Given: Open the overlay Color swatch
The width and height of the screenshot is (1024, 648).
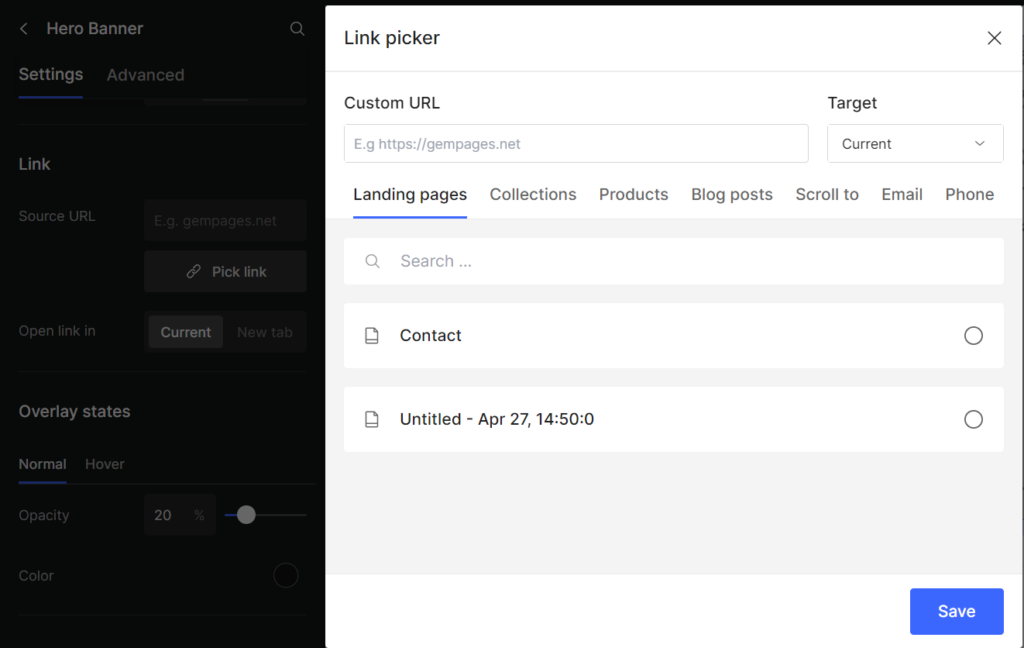Looking at the screenshot, I should click(x=286, y=576).
